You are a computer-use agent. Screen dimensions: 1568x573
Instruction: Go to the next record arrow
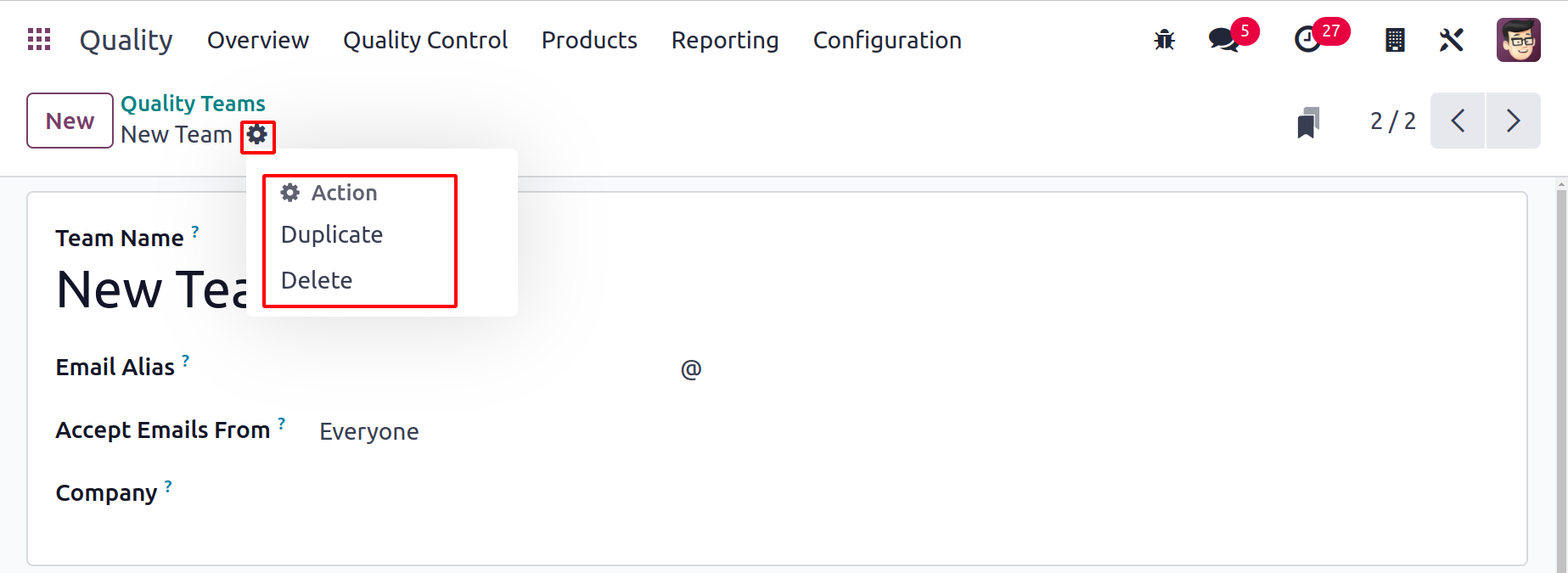pos(1513,121)
